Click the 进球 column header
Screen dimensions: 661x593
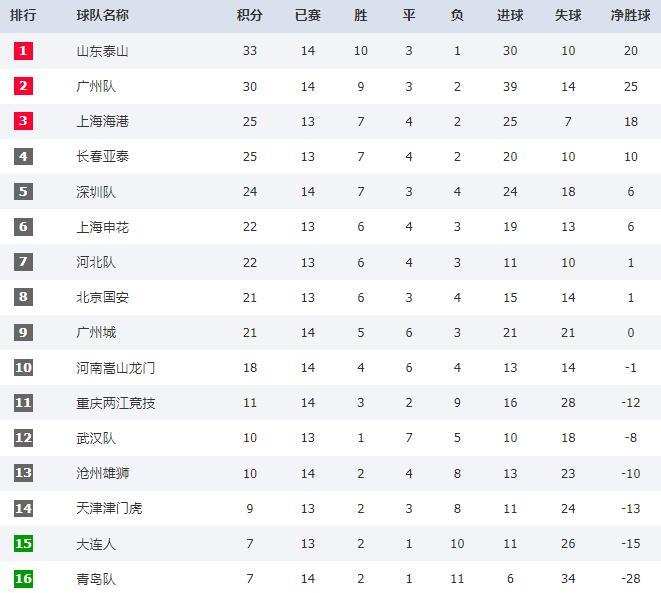pos(510,16)
